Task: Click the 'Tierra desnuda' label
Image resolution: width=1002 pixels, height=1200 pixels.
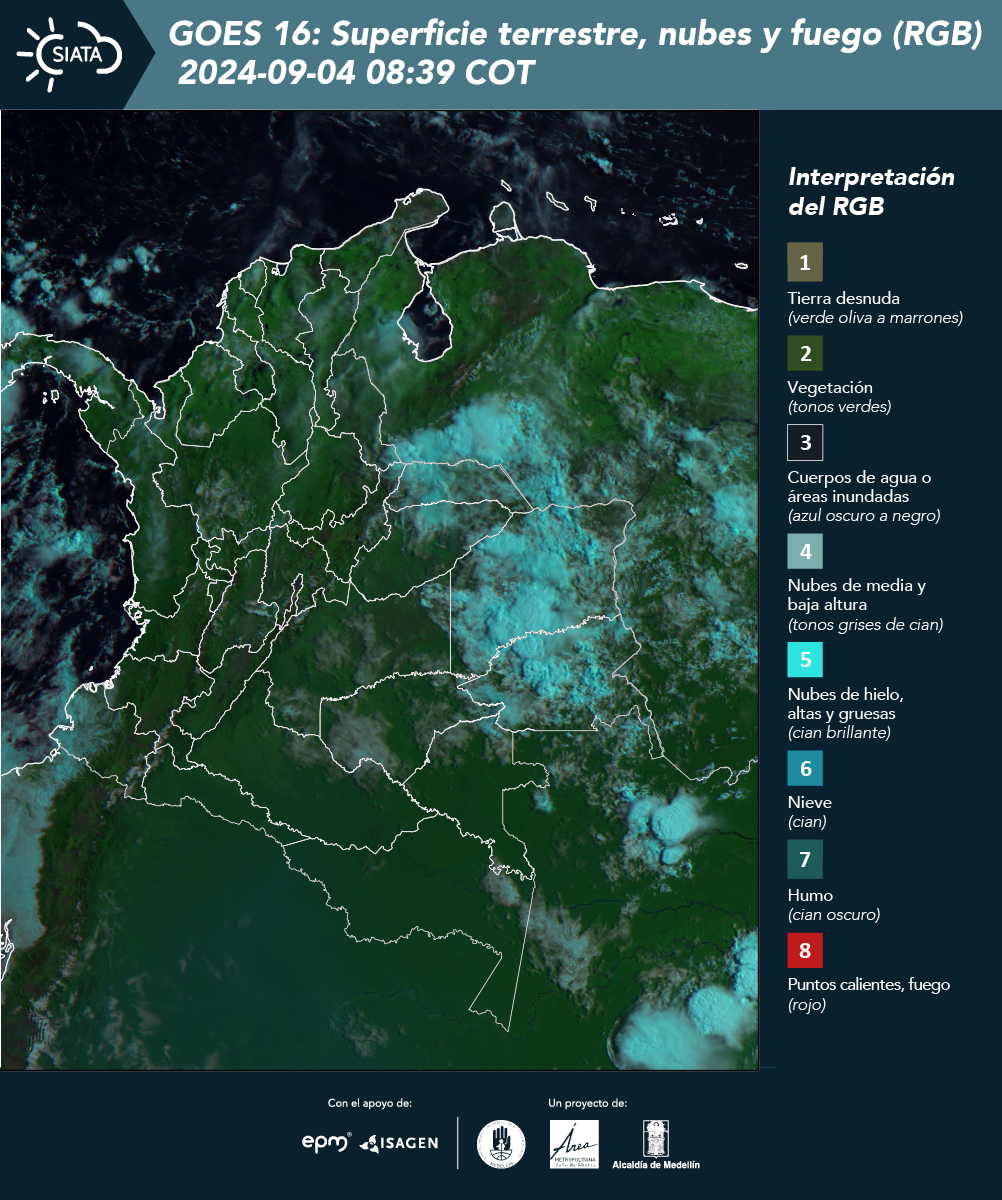Action: coord(843,298)
